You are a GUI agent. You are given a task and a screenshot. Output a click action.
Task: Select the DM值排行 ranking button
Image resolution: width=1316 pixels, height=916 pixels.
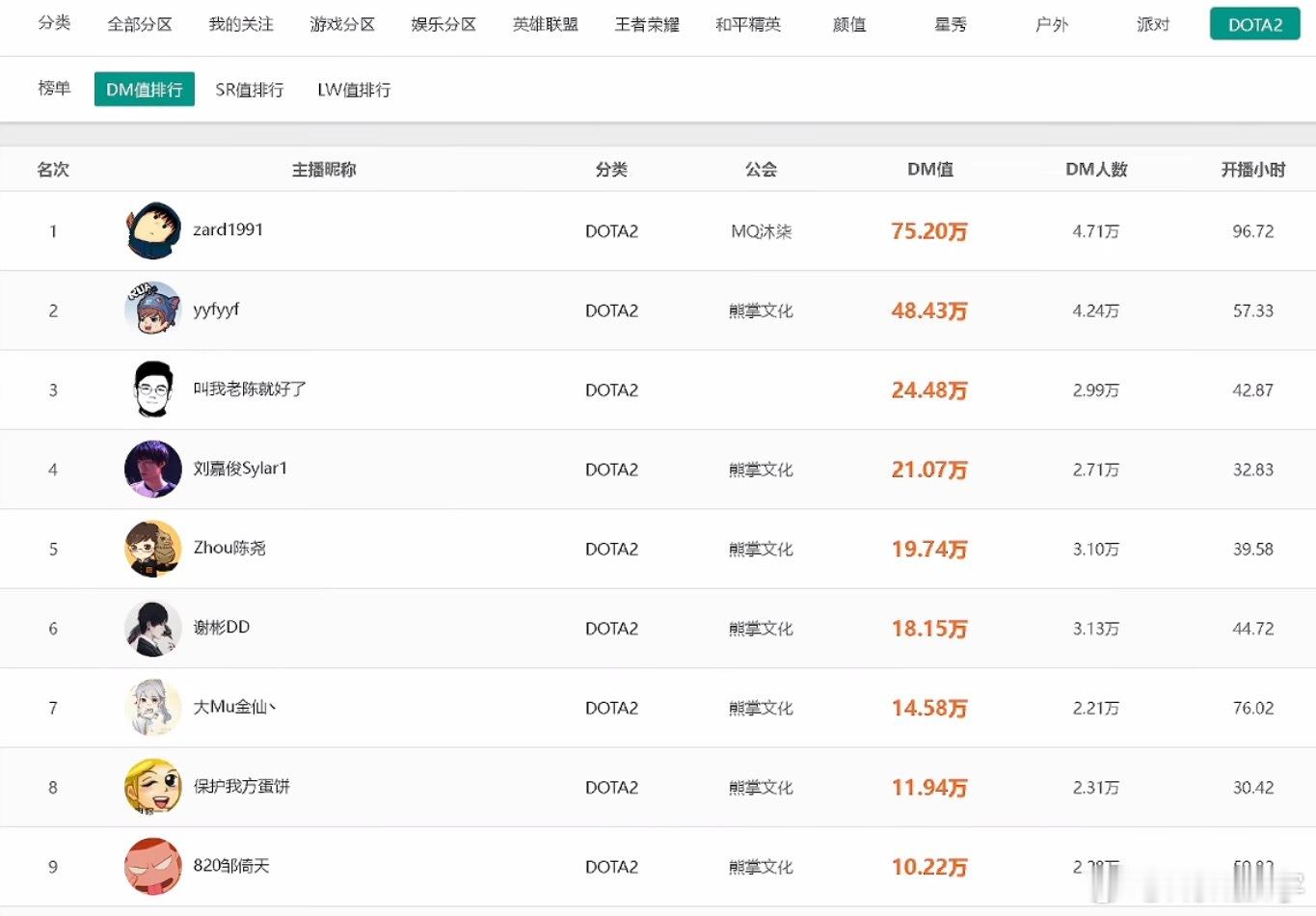click(x=145, y=89)
